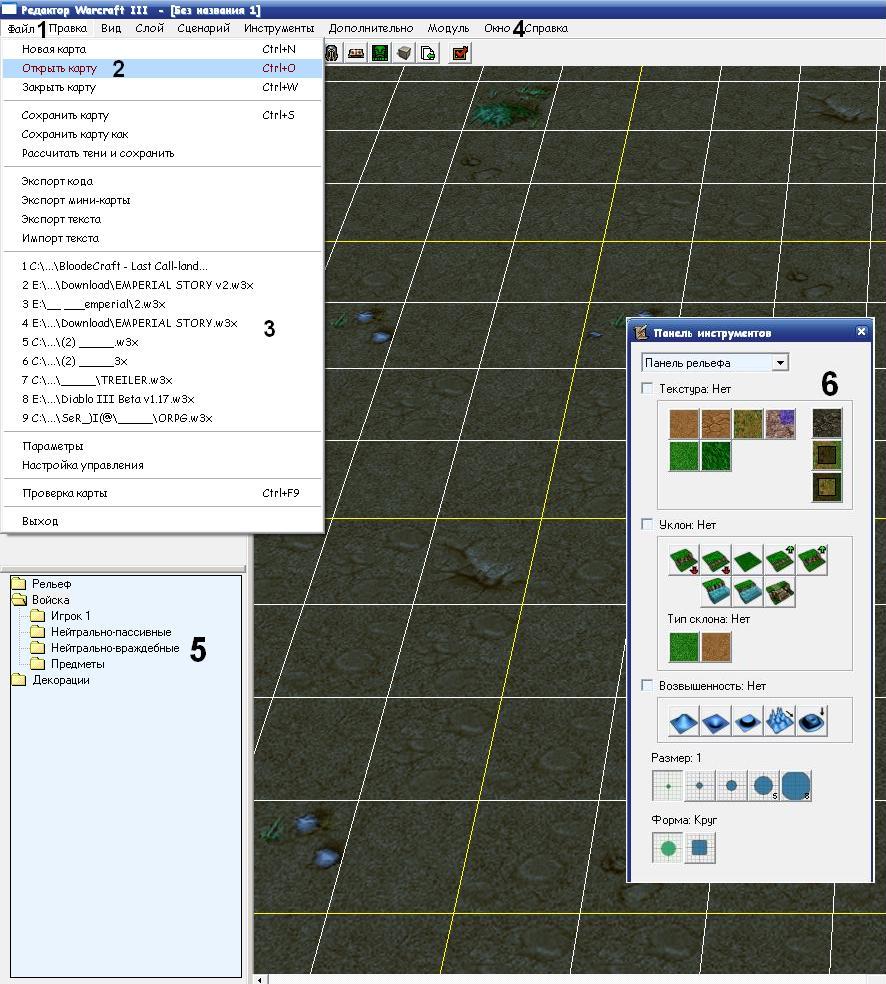Choose the square brush shape
This screenshot has width=886, height=984.
[700, 848]
